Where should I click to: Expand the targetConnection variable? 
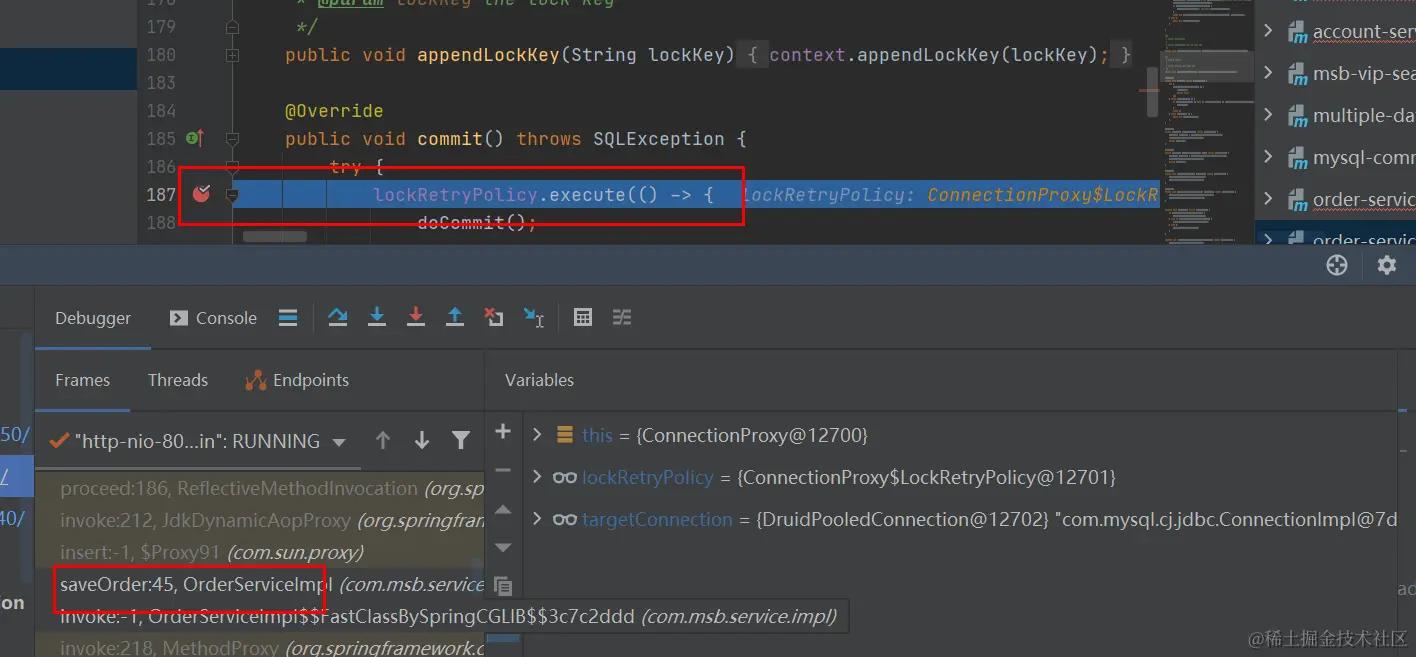pyautogui.click(x=537, y=519)
